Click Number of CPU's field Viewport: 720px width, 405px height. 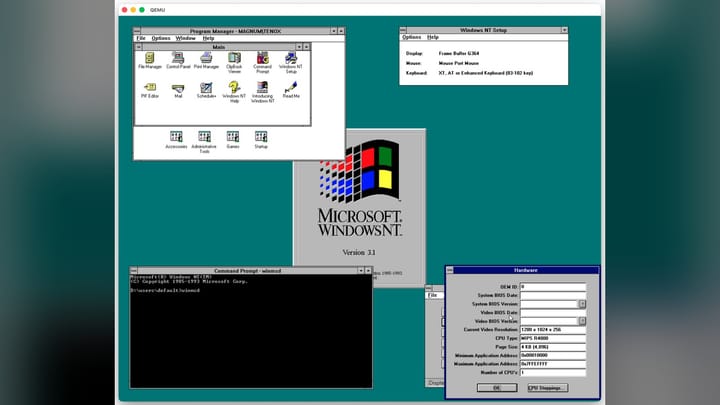pos(553,372)
